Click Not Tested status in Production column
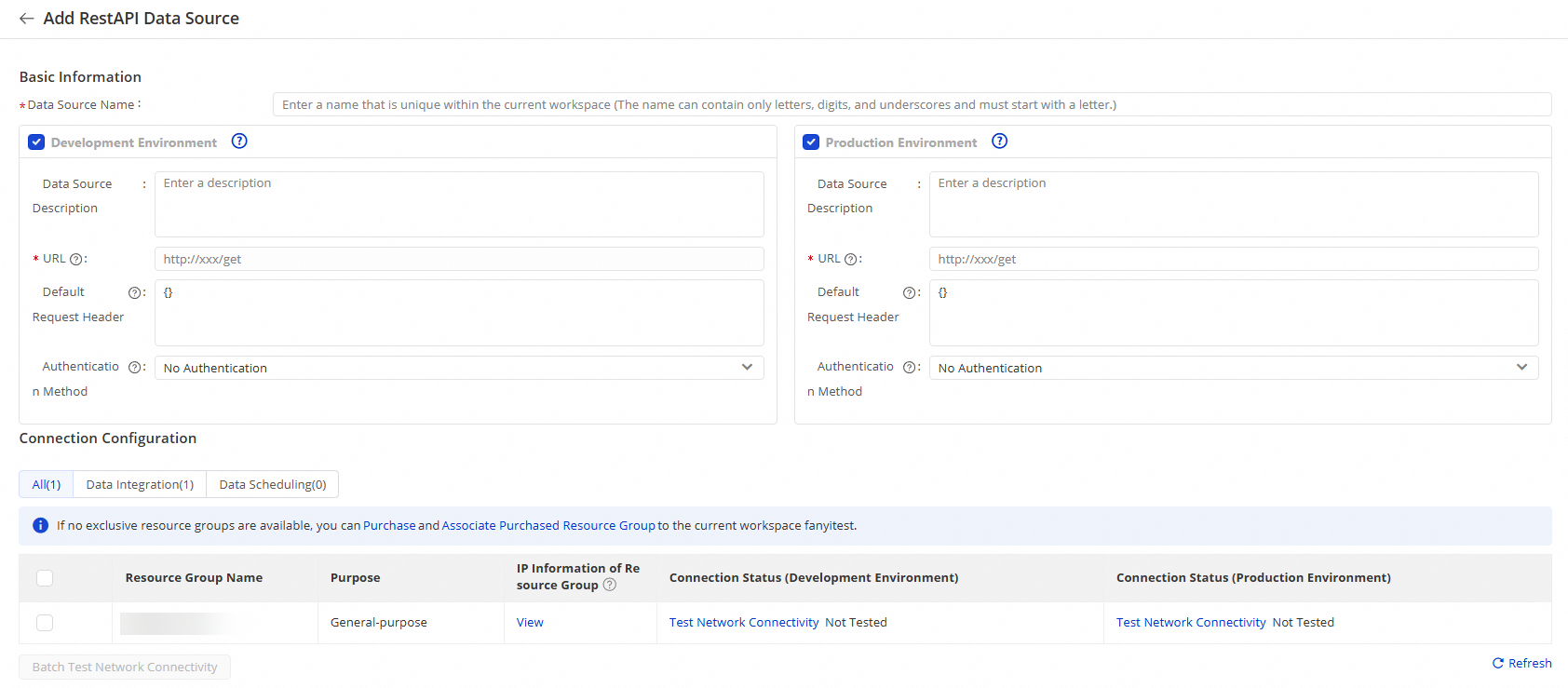The width and height of the screenshot is (1568, 688). click(1303, 623)
